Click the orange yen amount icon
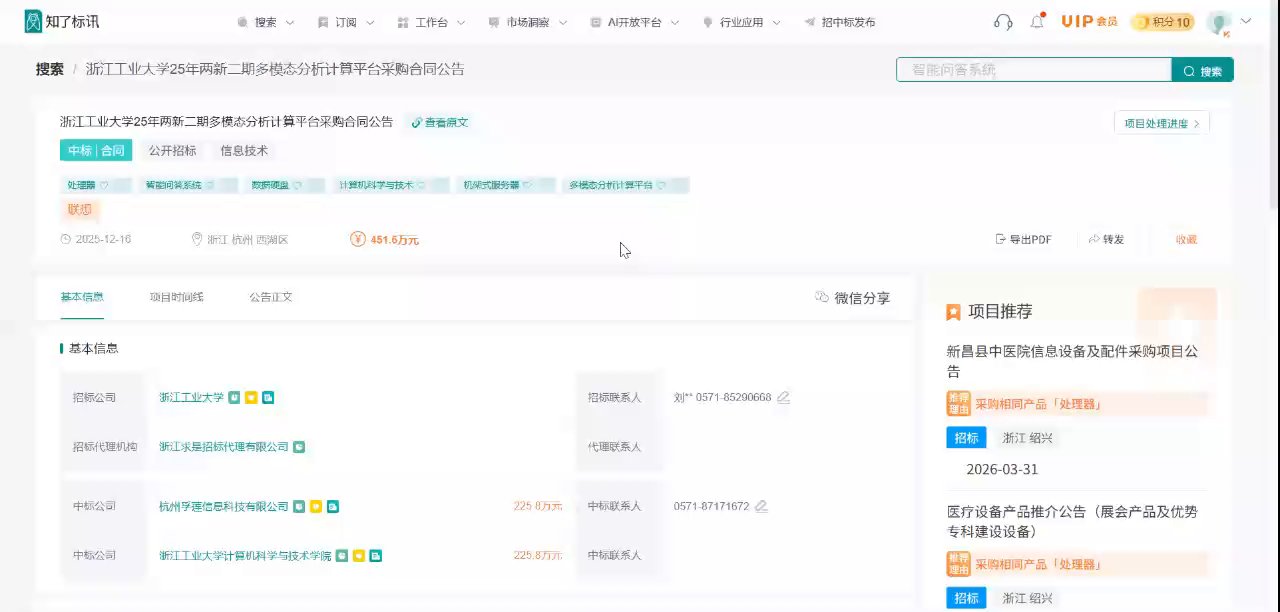The height and width of the screenshot is (612, 1280). (358, 239)
